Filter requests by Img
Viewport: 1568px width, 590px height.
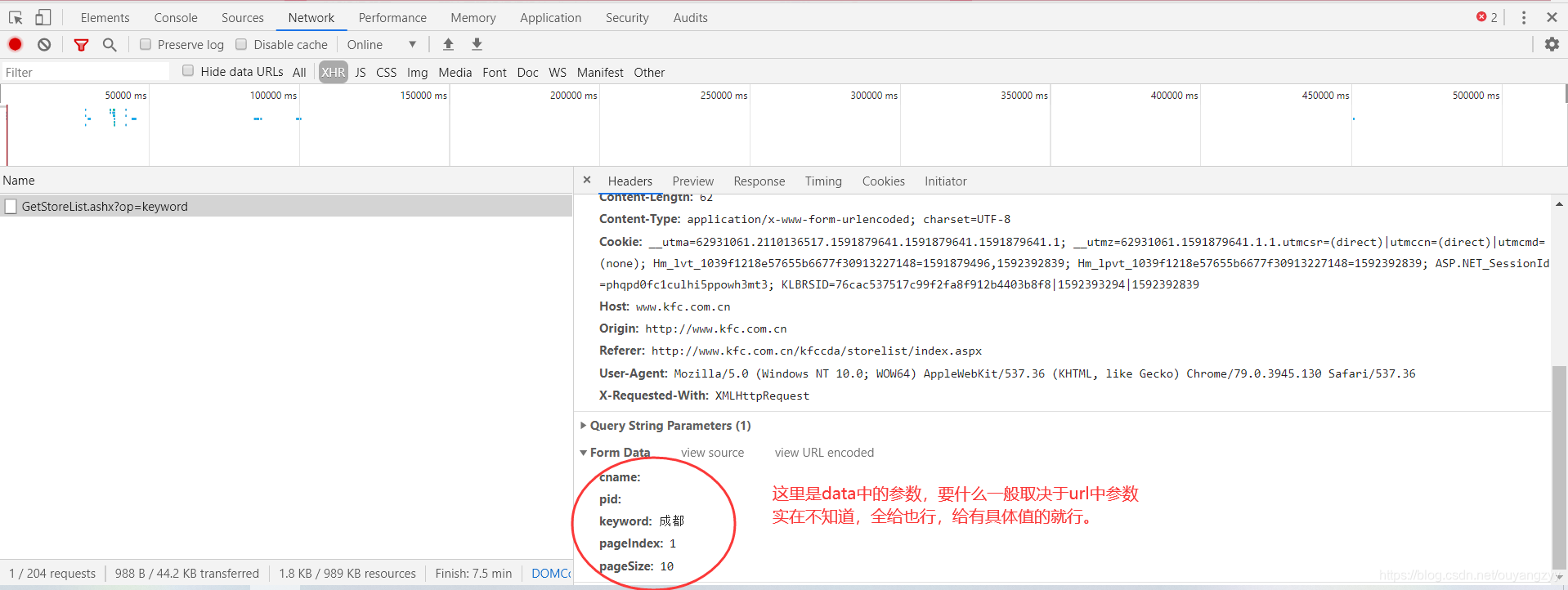[x=418, y=72]
